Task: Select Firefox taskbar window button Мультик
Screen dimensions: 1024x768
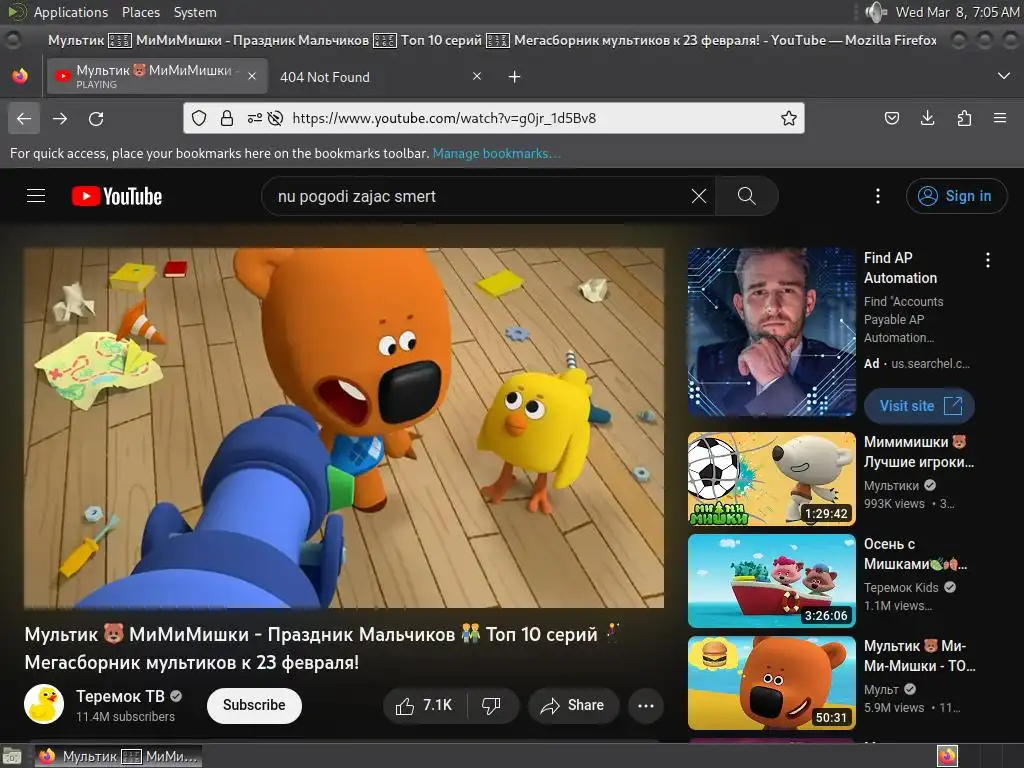Action: click(118, 756)
